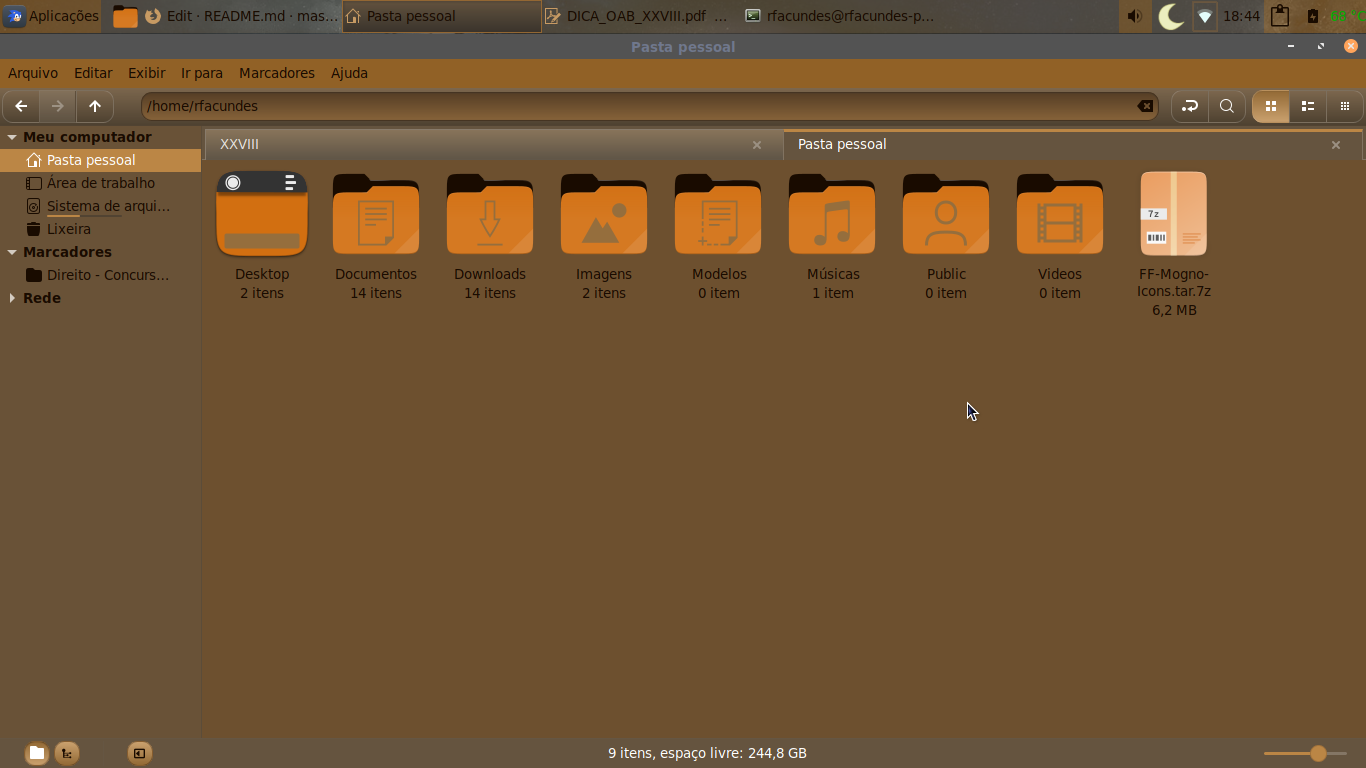Select the Public folder icon

[x=946, y=214]
